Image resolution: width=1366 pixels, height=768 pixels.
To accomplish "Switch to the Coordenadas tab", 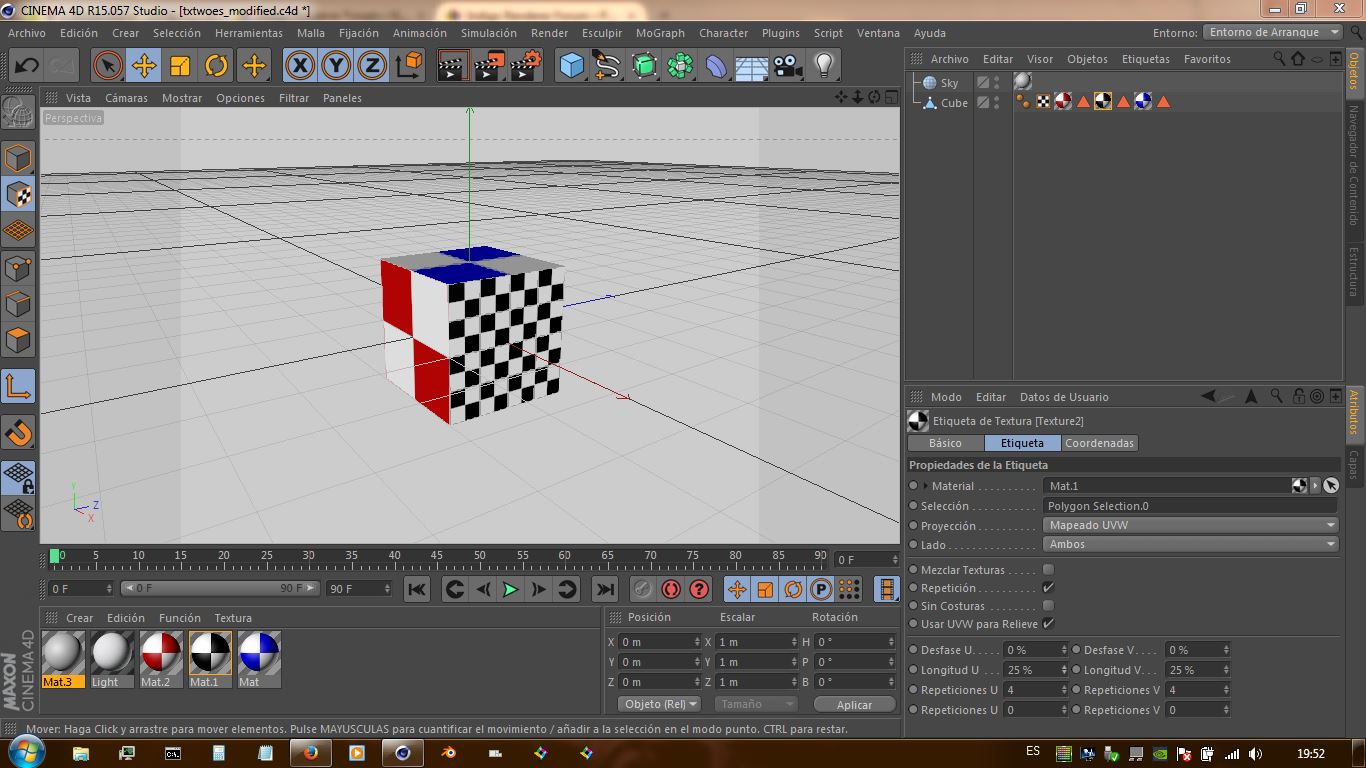I will pyautogui.click(x=1099, y=443).
